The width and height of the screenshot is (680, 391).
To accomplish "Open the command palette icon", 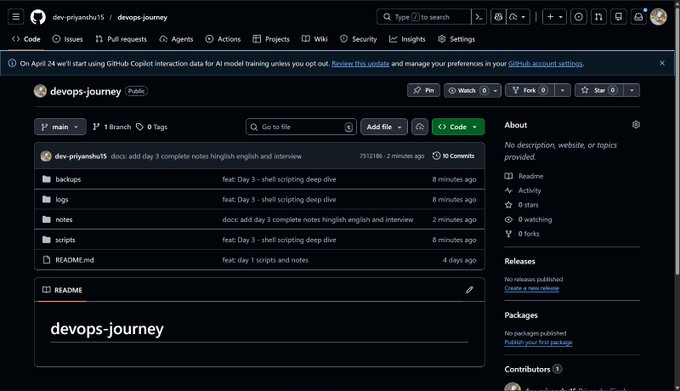I will [479, 17].
